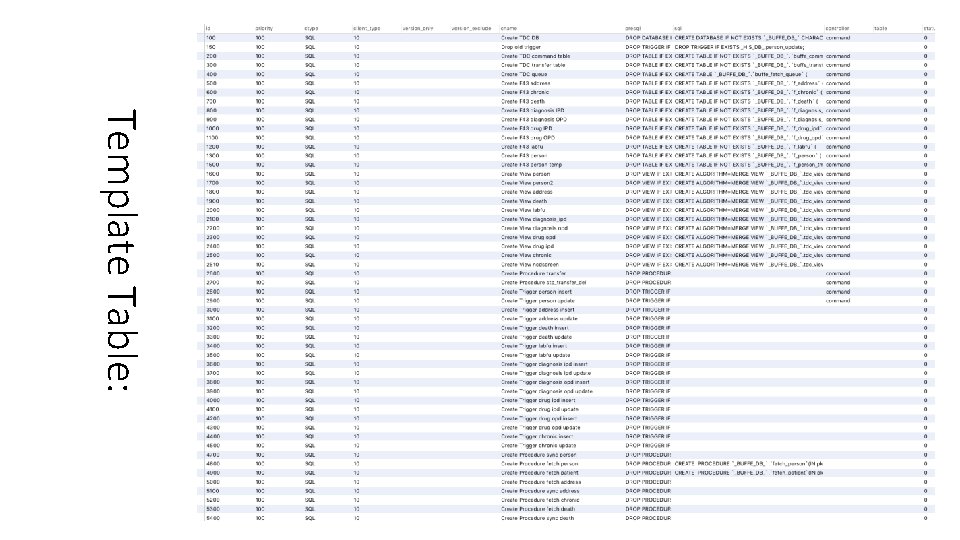The image size is (960, 540).
Task: Select the 'Create View diagnosis_ipd' cell
Action: 534,219
